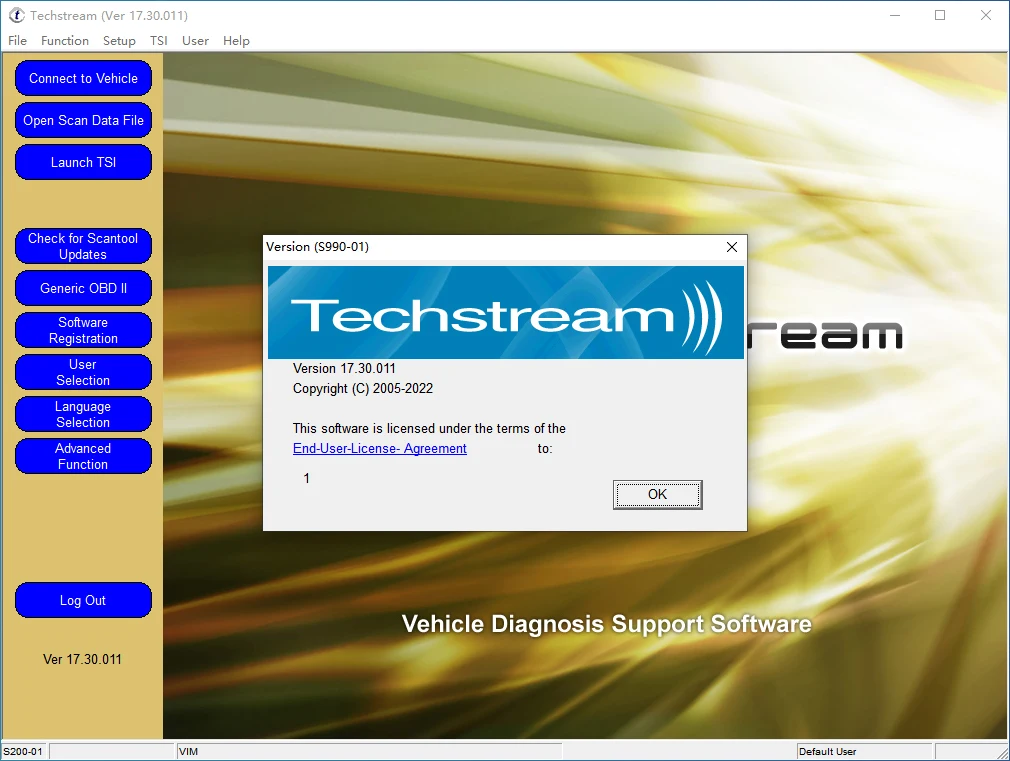Open Advanced Function
Viewport: 1010px width, 761px height.
click(x=83, y=456)
